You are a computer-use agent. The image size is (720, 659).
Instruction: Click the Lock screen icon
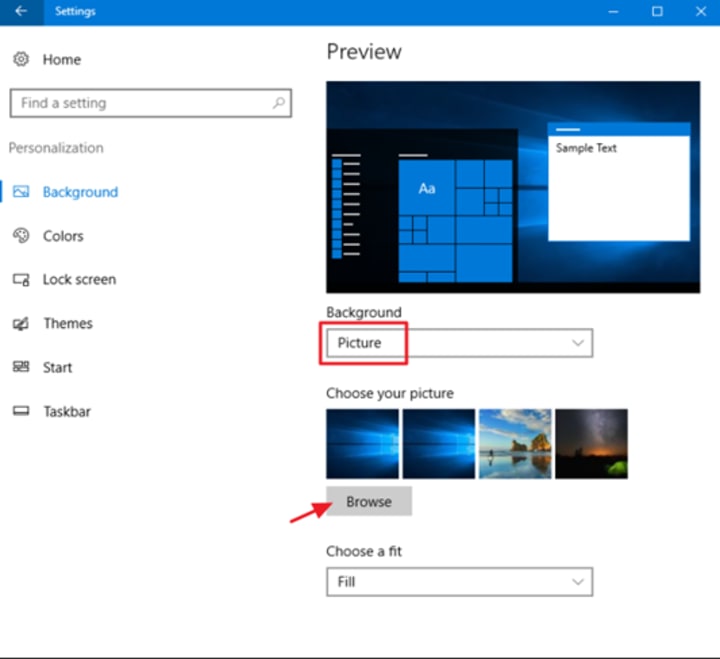(x=21, y=279)
